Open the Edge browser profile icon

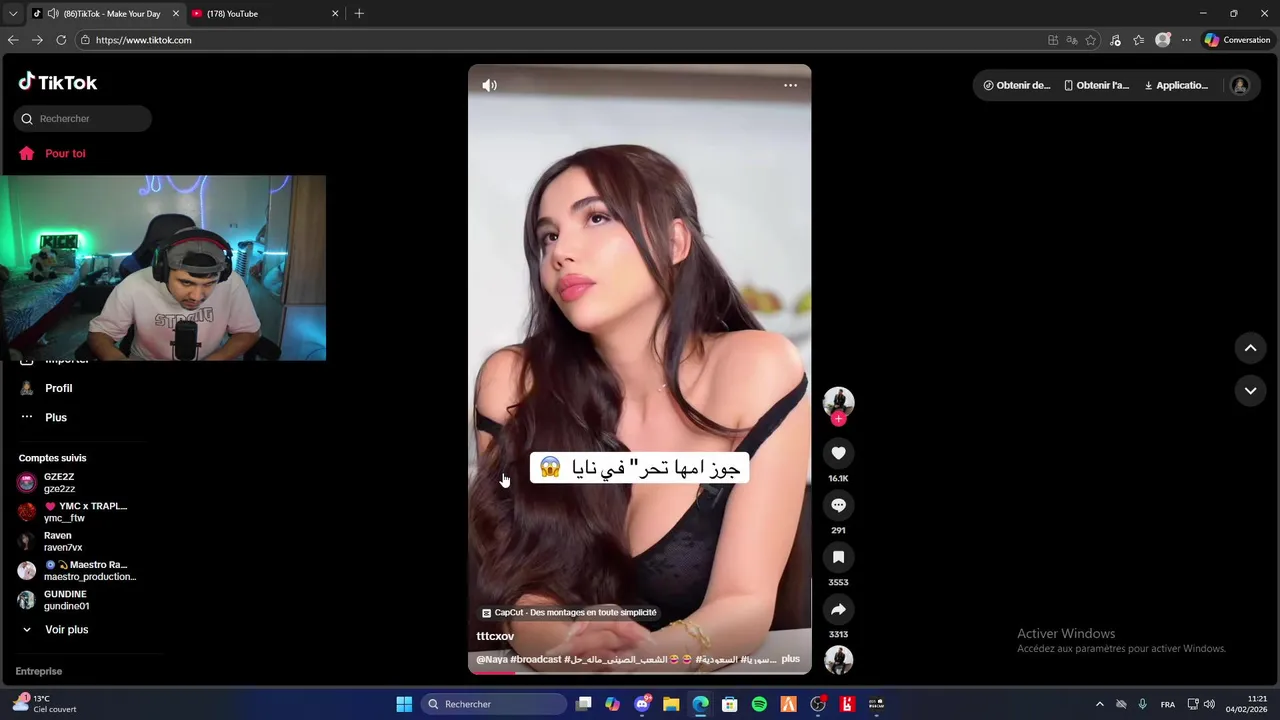tap(1163, 40)
